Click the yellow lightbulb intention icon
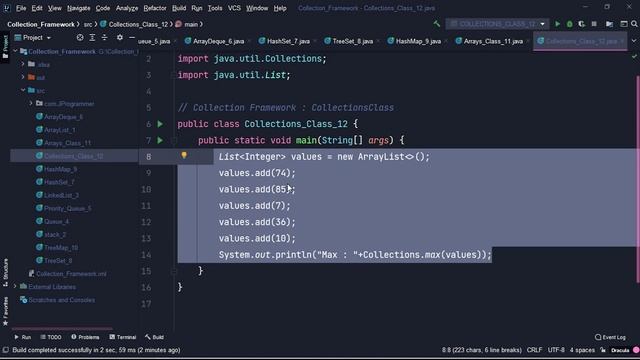Image resolution: width=640 pixels, height=360 pixels. (x=184, y=156)
